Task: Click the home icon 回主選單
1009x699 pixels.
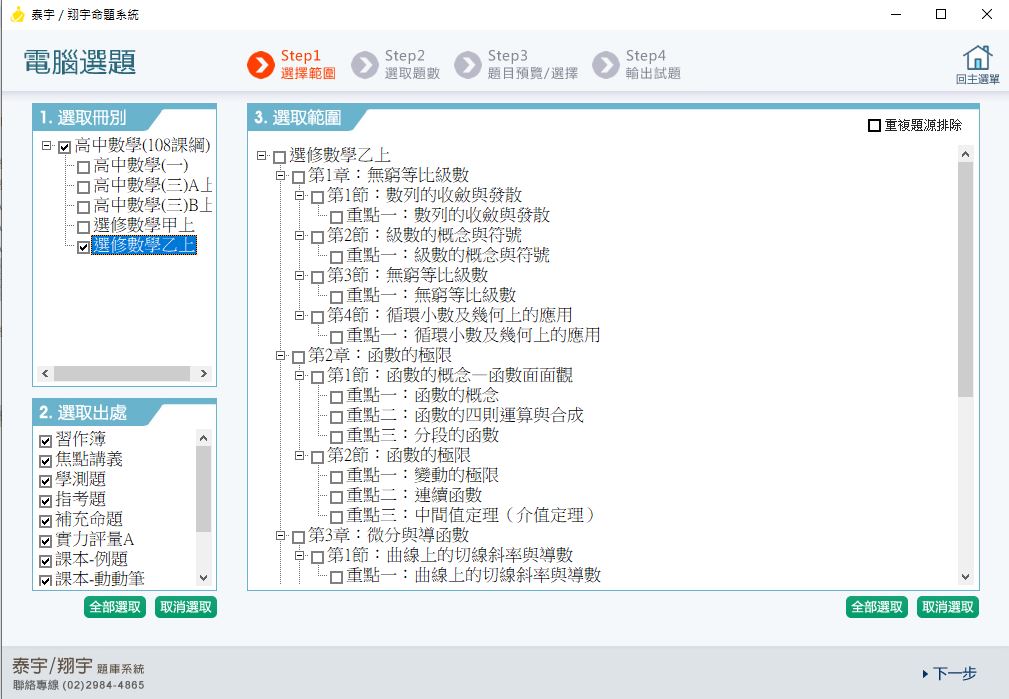Action: point(977,64)
